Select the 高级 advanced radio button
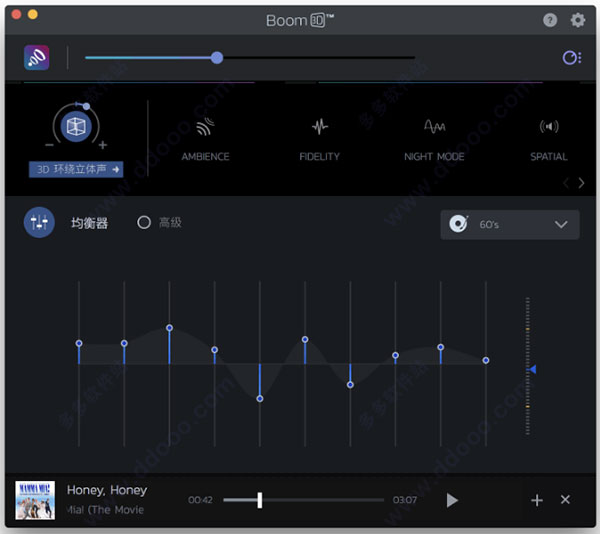The image size is (600, 534). click(x=144, y=222)
